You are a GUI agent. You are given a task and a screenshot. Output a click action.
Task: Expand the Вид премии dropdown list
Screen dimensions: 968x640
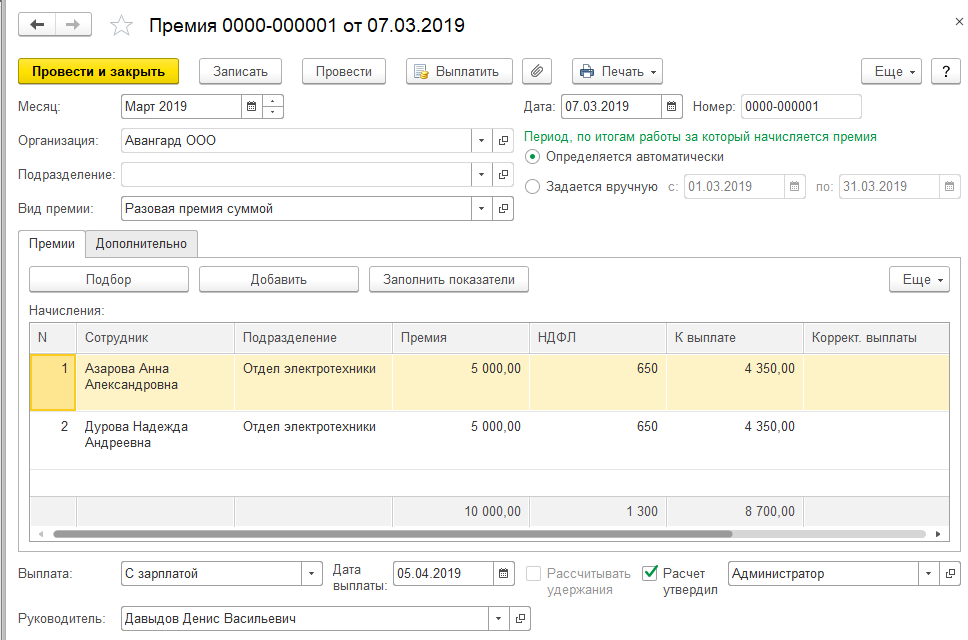point(481,209)
